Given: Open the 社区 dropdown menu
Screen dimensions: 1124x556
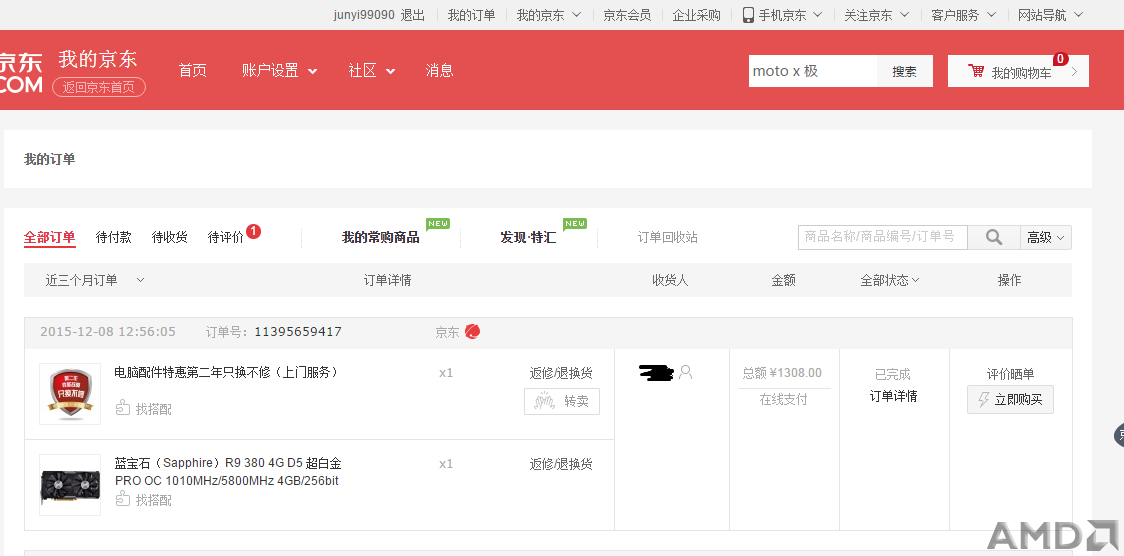Looking at the screenshot, I should pos(371,70).
